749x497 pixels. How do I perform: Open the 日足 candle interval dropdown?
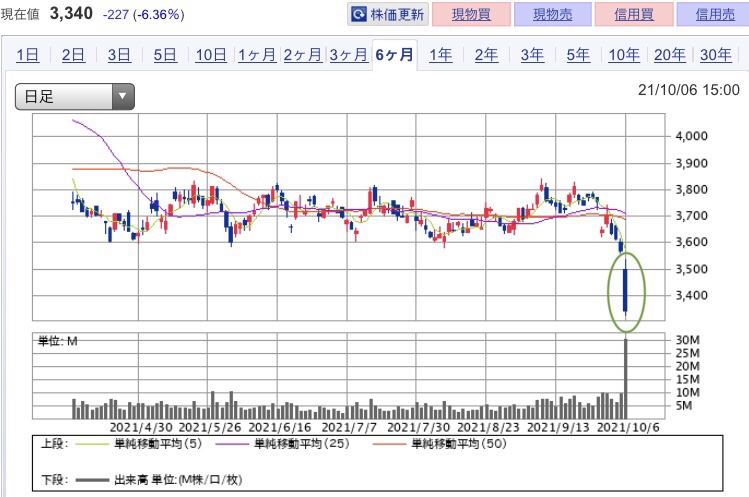pos(75,97)
